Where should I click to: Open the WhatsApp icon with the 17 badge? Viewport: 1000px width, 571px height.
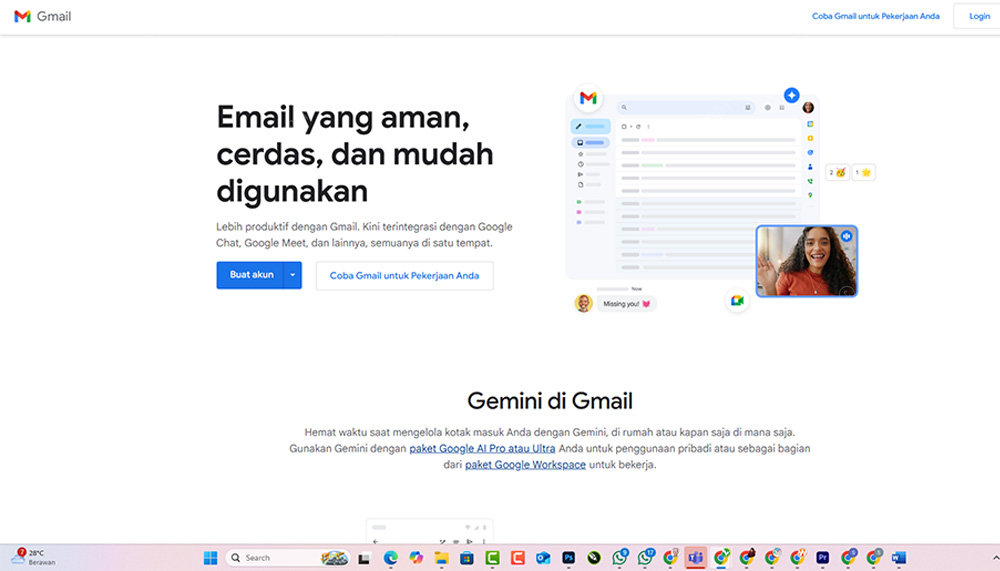click(x=645, y=558)
